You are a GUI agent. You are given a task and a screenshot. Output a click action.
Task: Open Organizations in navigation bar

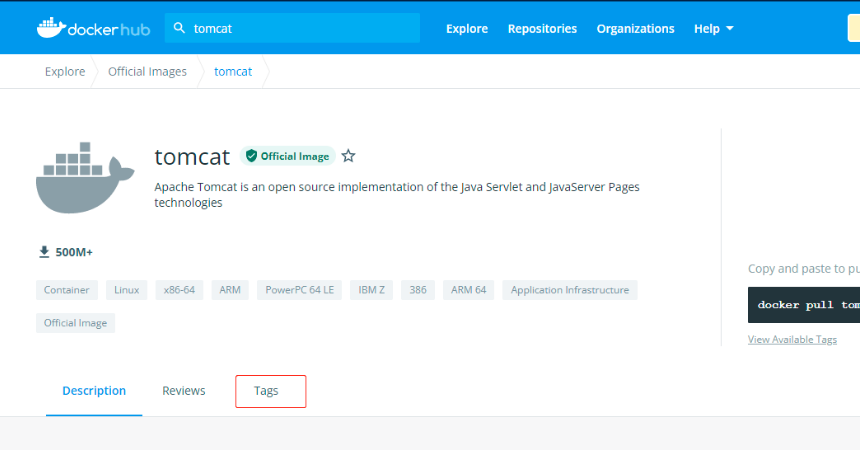(635, 28)
